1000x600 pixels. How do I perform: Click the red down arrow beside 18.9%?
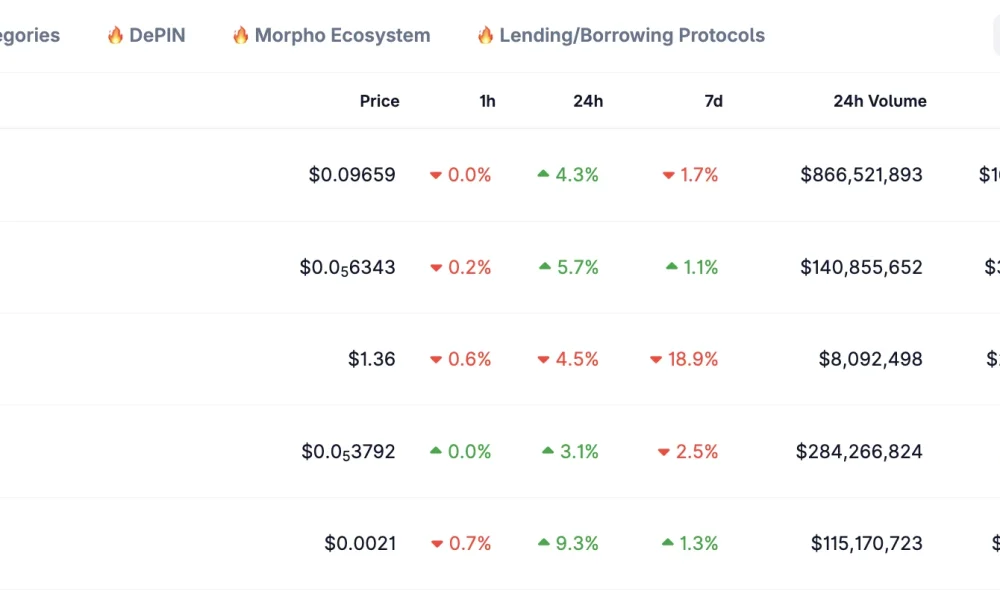point(657,359)
